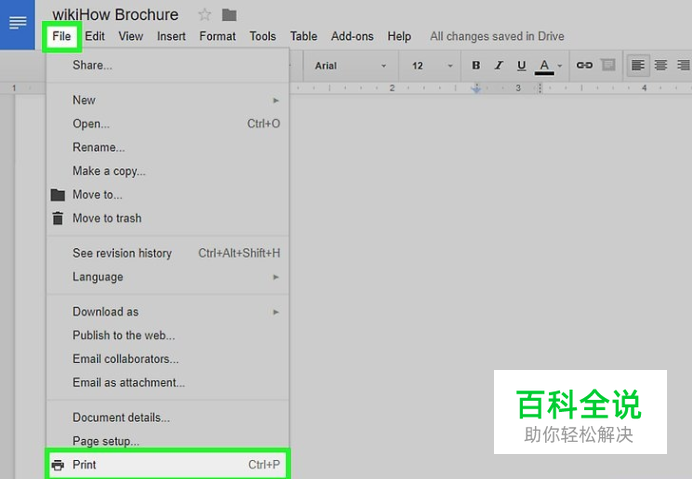
Task: Open the font size dropdown 12
Action: 432,66
